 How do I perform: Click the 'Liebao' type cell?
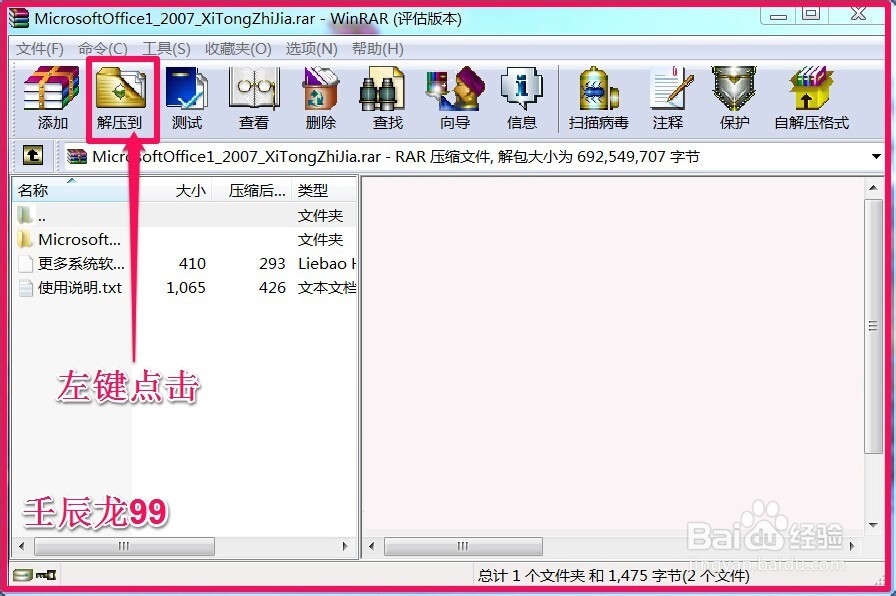click(326, 263)
